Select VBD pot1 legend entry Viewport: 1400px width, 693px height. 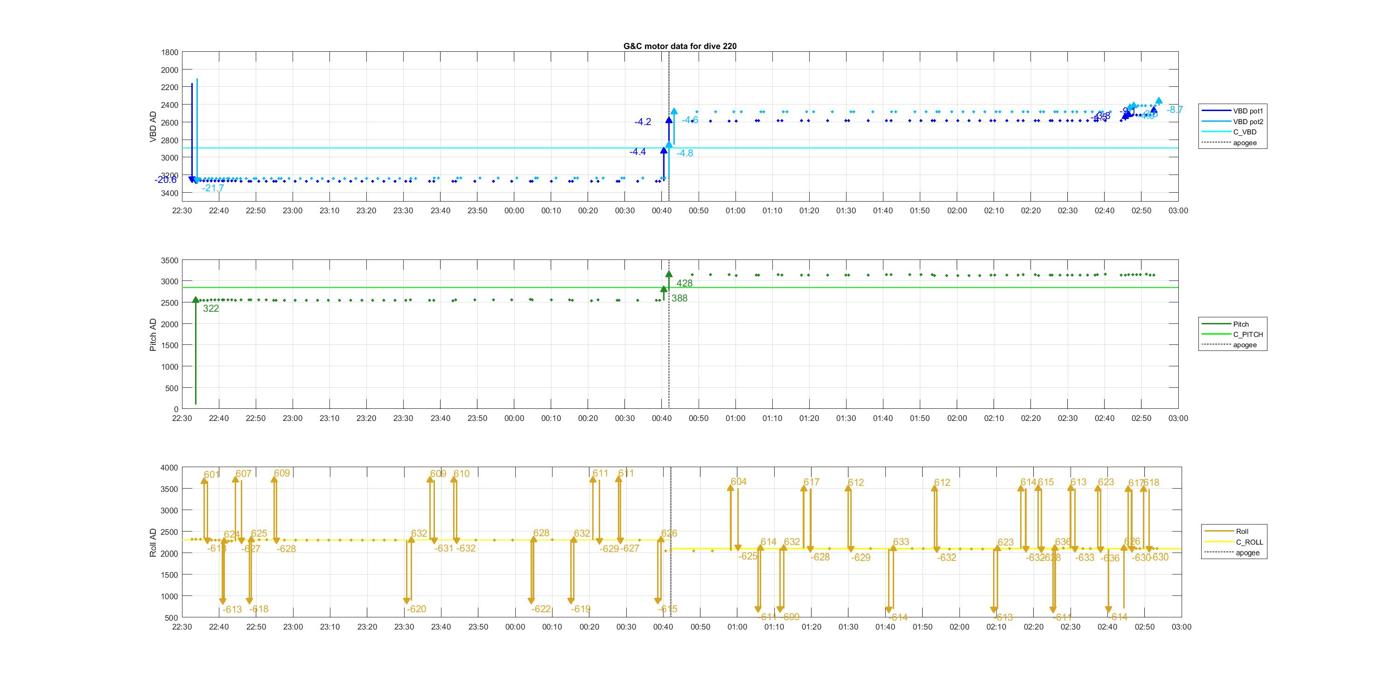pyautogui.click(x=1235, y=111)
